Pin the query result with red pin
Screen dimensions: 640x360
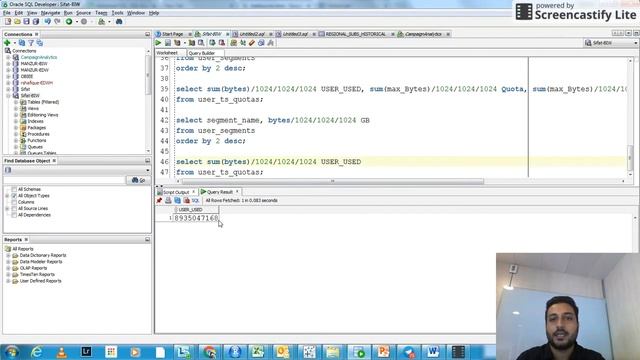[x=159, y=200]
